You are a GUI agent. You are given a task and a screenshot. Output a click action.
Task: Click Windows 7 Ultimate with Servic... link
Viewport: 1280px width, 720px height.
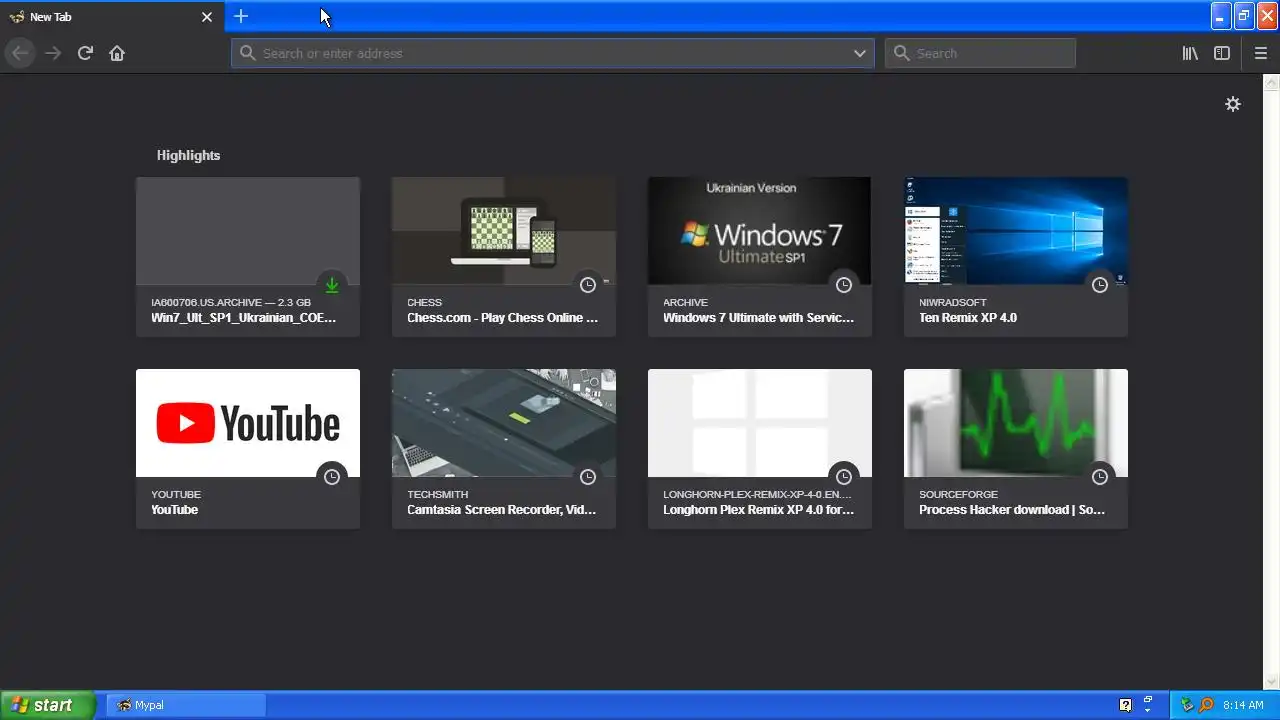[x=759, y=318]
